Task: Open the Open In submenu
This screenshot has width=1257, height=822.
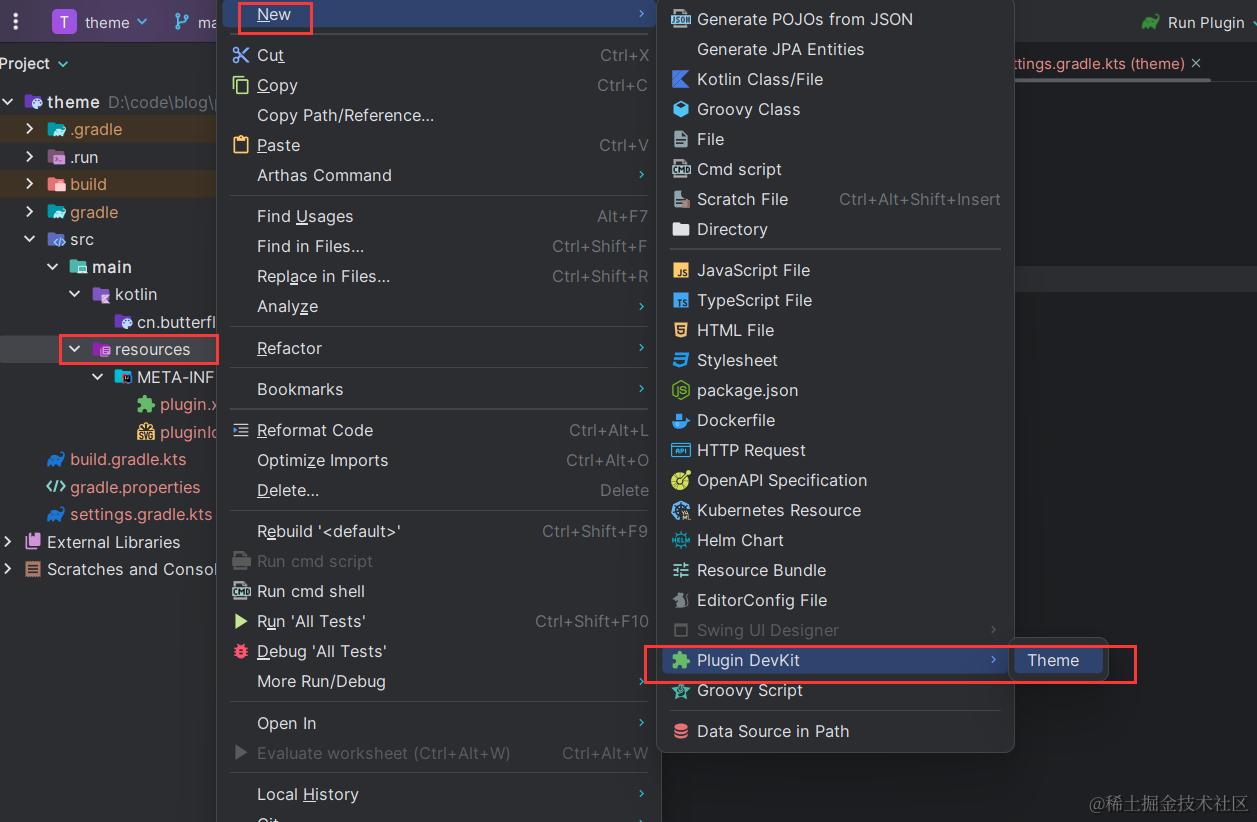Action: tap(440, 723)
